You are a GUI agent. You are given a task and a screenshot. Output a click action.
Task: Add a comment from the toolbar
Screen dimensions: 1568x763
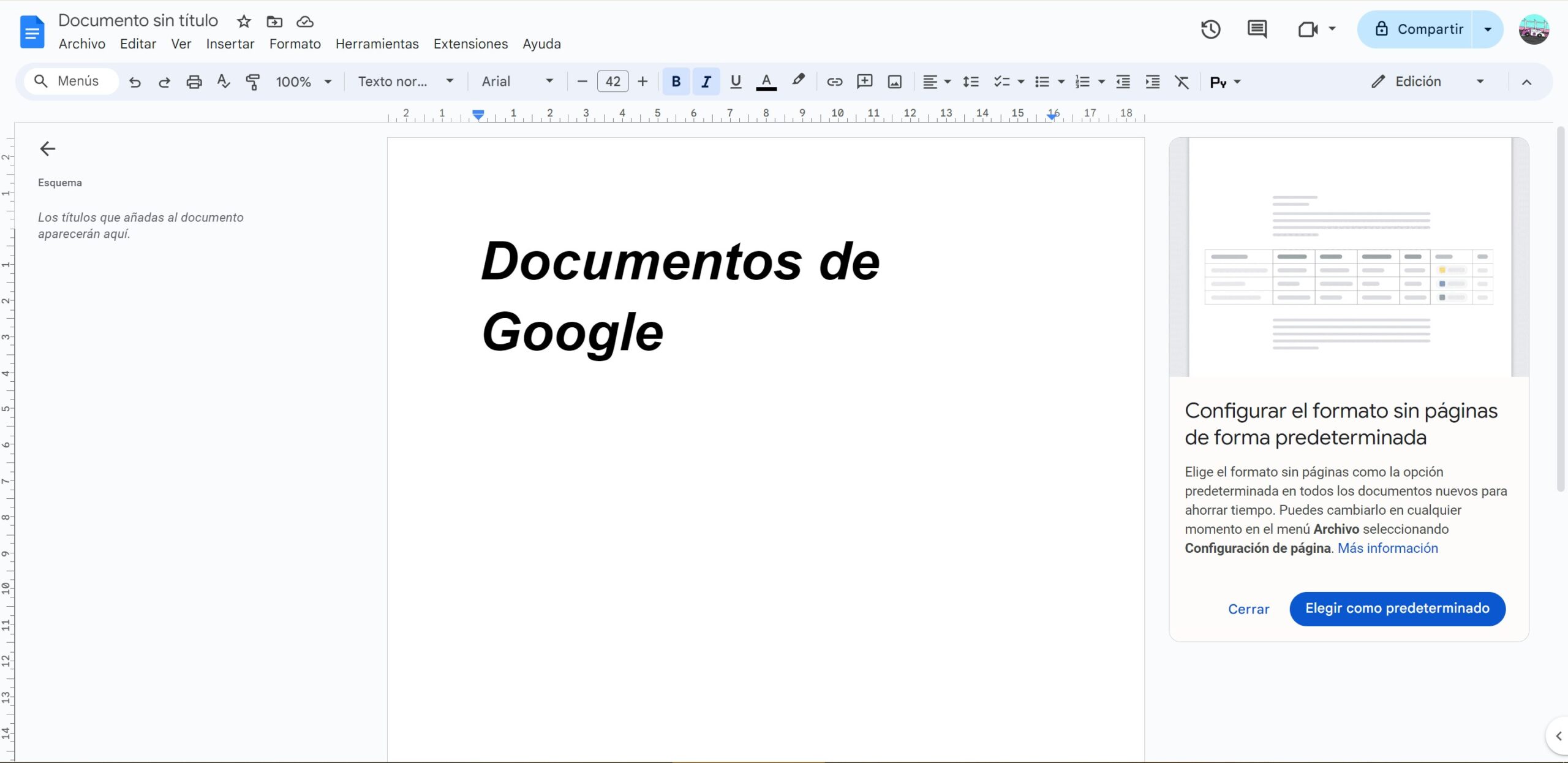[x=864, y=82]
